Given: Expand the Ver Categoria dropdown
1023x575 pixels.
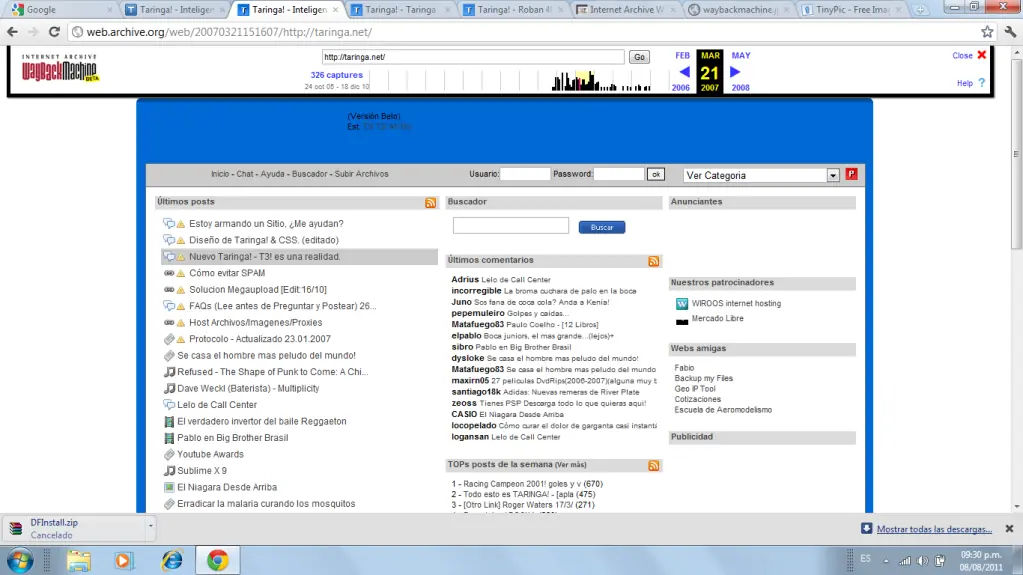Looking at the screenshot, I should tap(833, 176).
